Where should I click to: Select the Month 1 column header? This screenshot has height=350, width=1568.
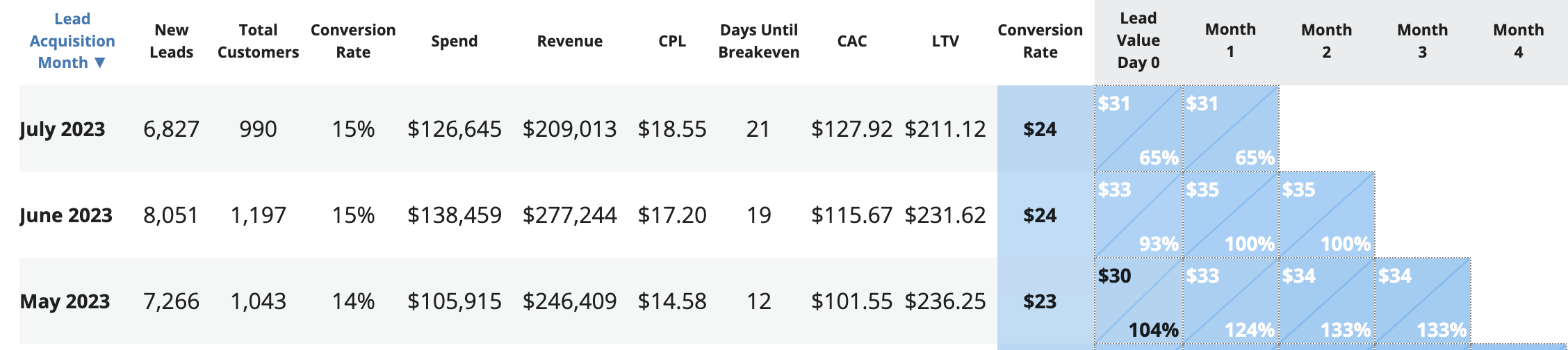[1230, 41]
